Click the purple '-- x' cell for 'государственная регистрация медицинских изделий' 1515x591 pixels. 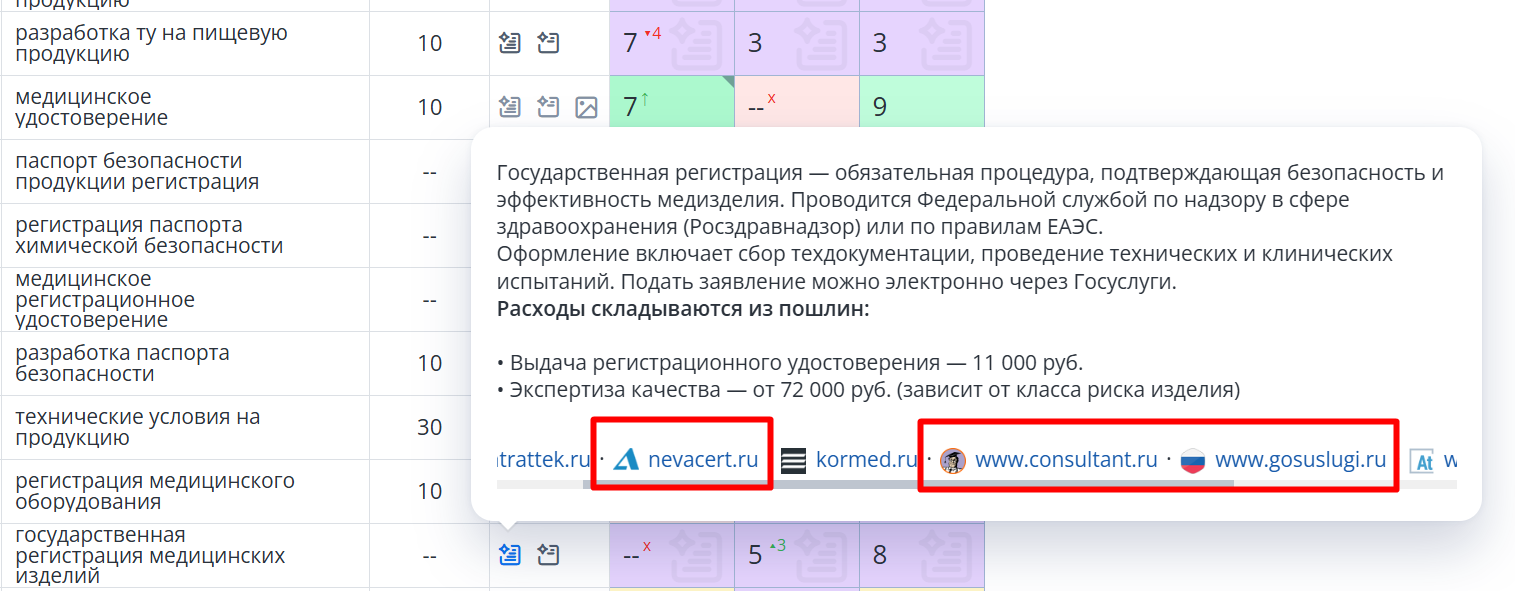click(x=671, y=554)
